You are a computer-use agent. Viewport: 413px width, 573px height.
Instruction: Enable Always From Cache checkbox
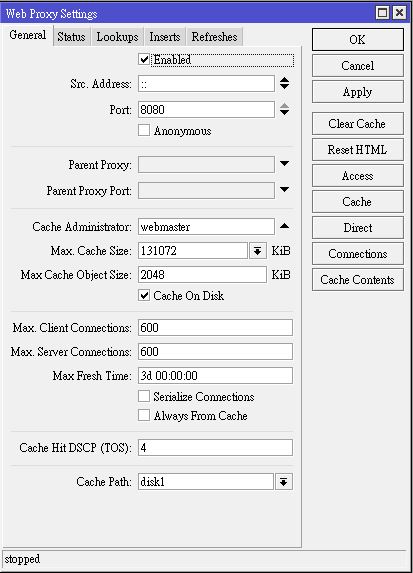[144, 415]
